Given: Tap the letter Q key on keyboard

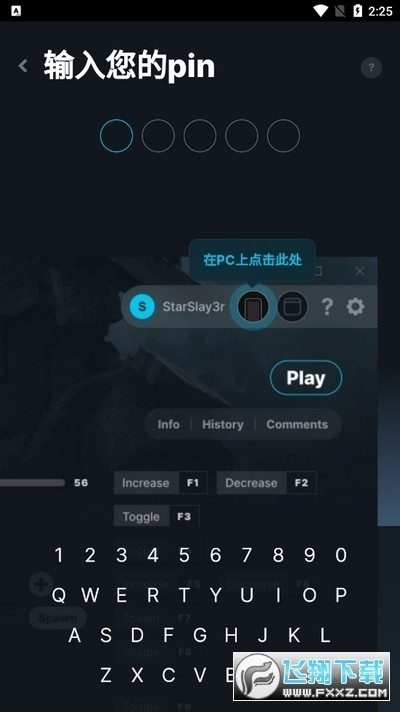Looking at the screenshot, I should [59, 595].
